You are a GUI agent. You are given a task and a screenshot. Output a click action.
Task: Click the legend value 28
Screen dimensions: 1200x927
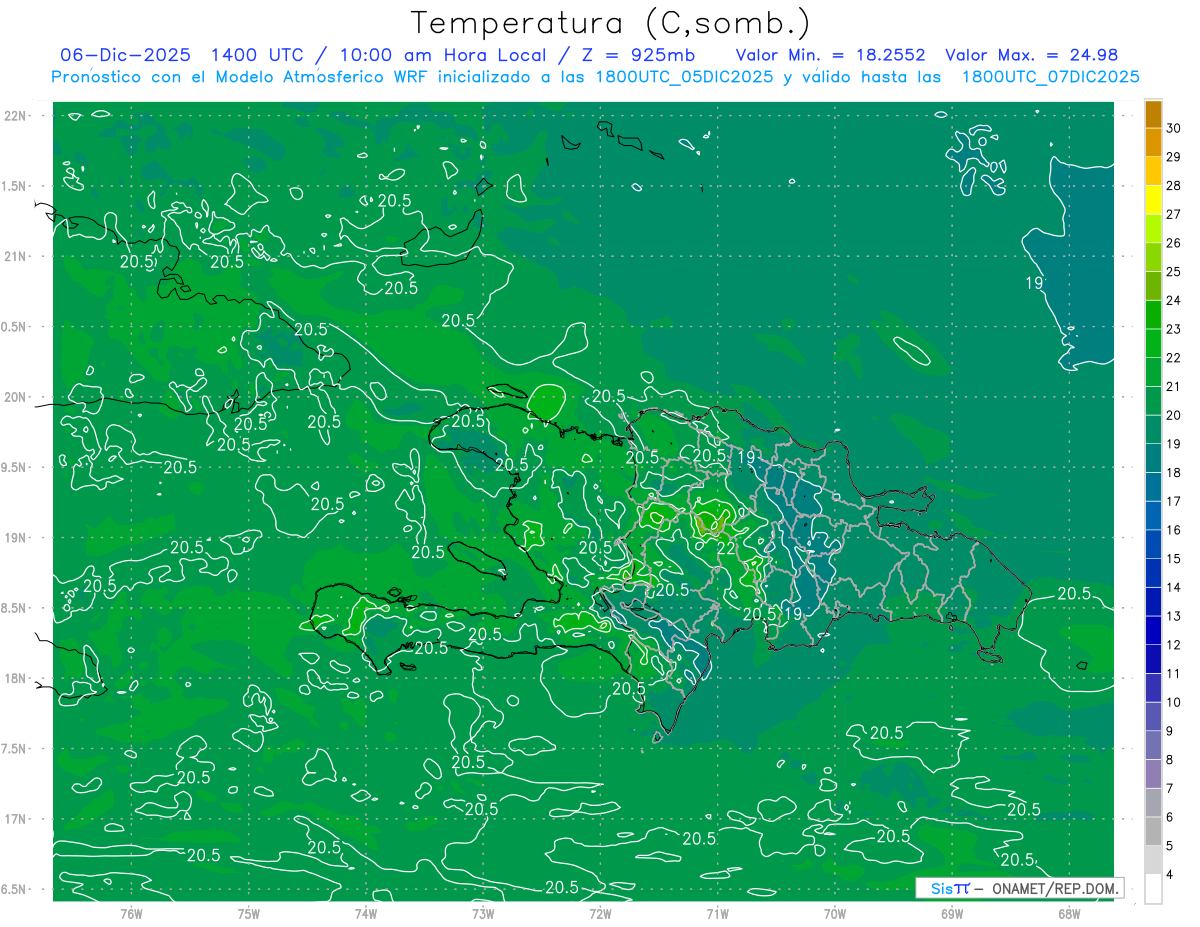[1174, 185]
